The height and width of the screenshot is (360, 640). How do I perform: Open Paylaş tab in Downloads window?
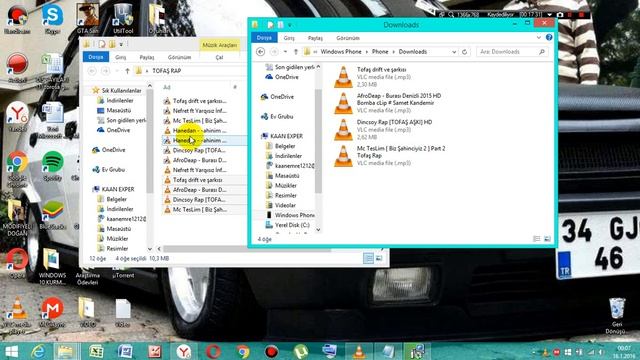pyautogui.click(x=315, y=38)
